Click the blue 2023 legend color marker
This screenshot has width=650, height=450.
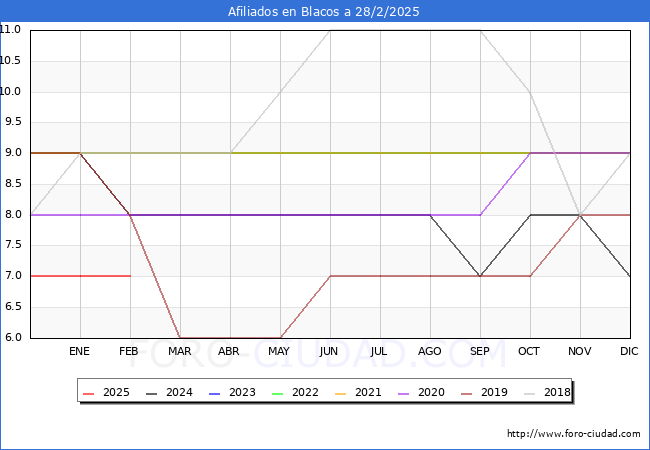pyautogui.click(x=215, y=393)
